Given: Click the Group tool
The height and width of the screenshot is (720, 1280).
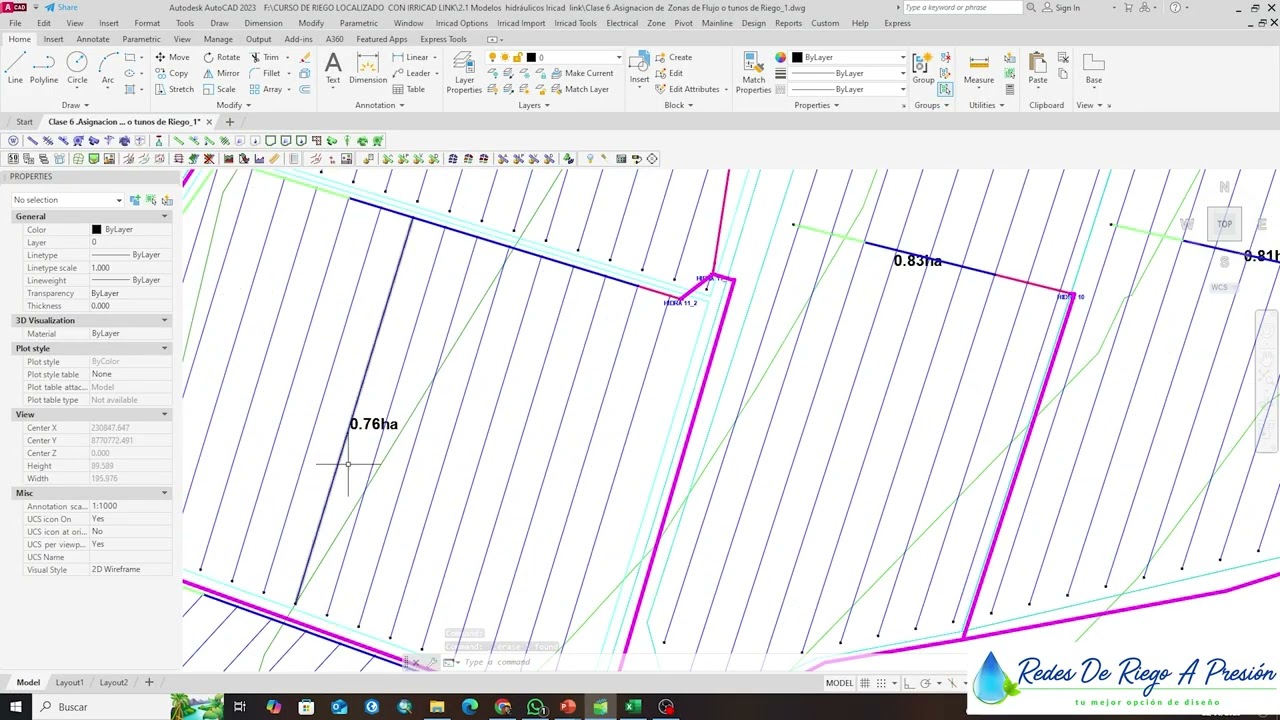Looking at the screenshot, I should pos(923,68).
